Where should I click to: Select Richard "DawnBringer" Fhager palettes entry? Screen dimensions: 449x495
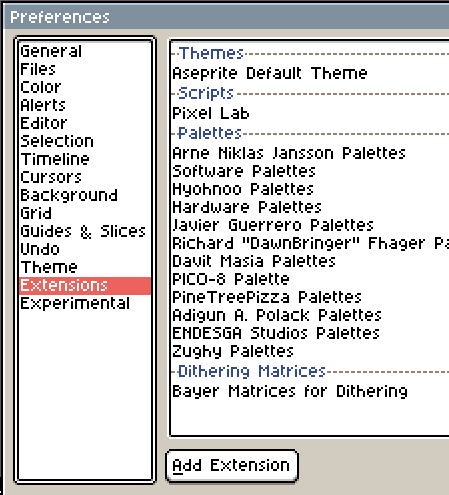310,243
